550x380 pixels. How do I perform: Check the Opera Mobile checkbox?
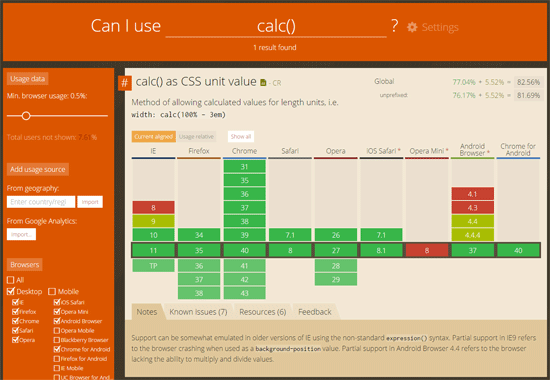[57, 331]
